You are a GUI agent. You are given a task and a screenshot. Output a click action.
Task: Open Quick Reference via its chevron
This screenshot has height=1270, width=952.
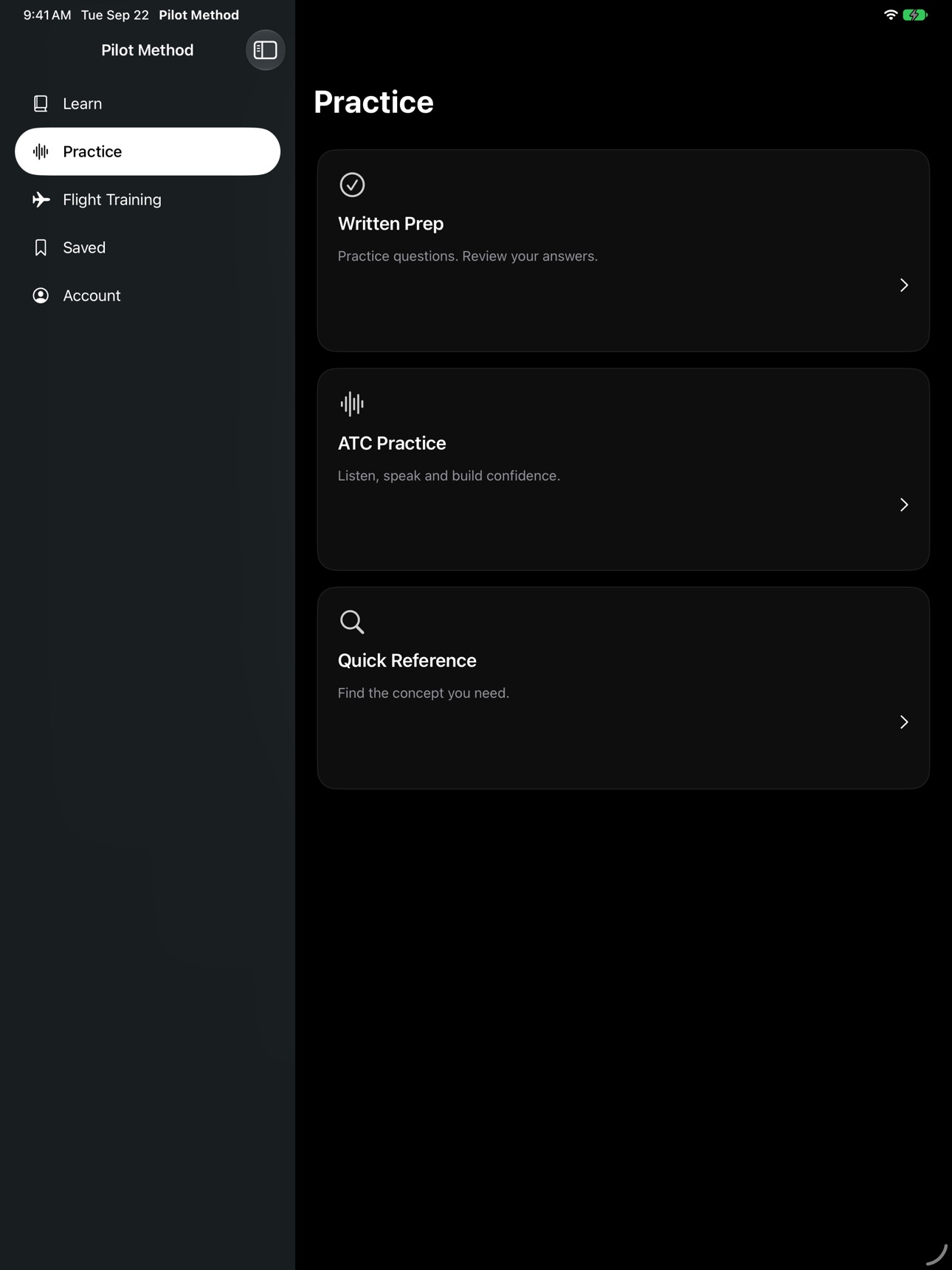pos(904,722)
